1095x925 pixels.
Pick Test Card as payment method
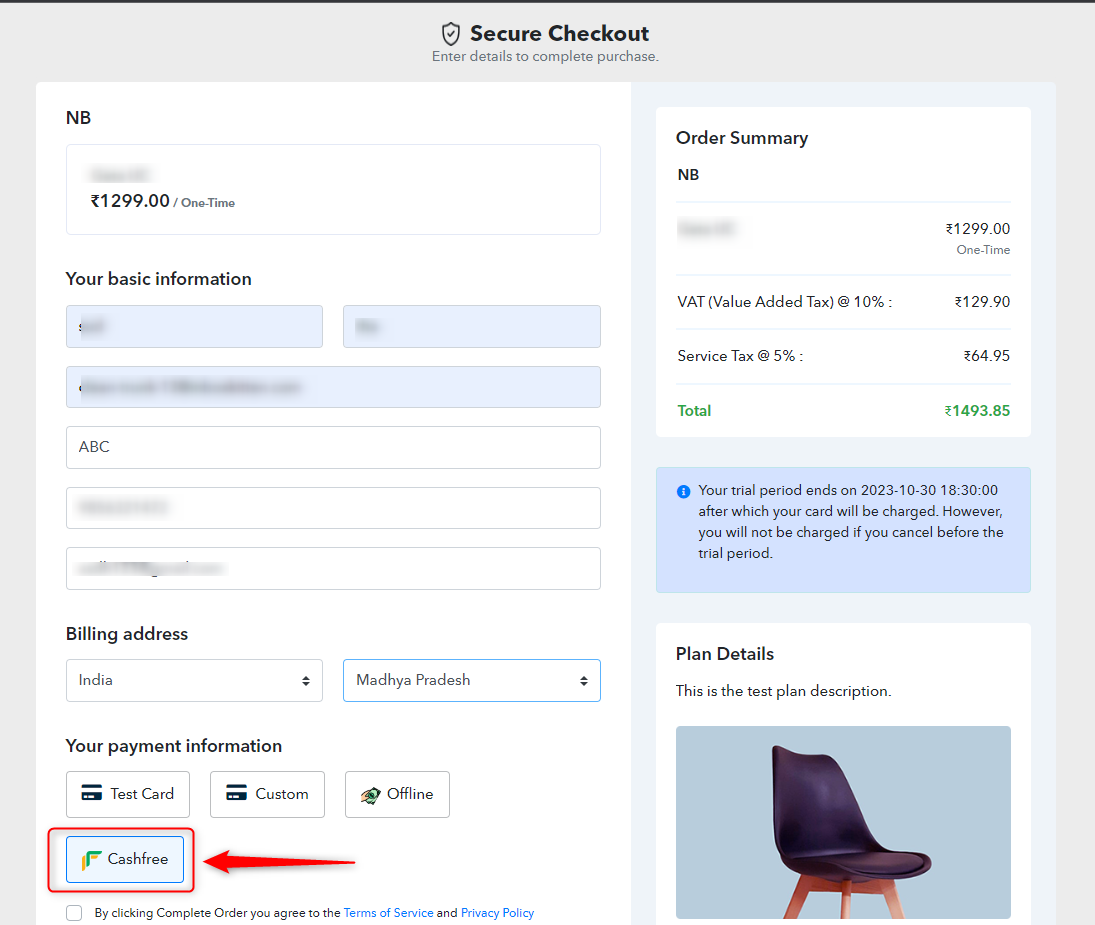128,794
